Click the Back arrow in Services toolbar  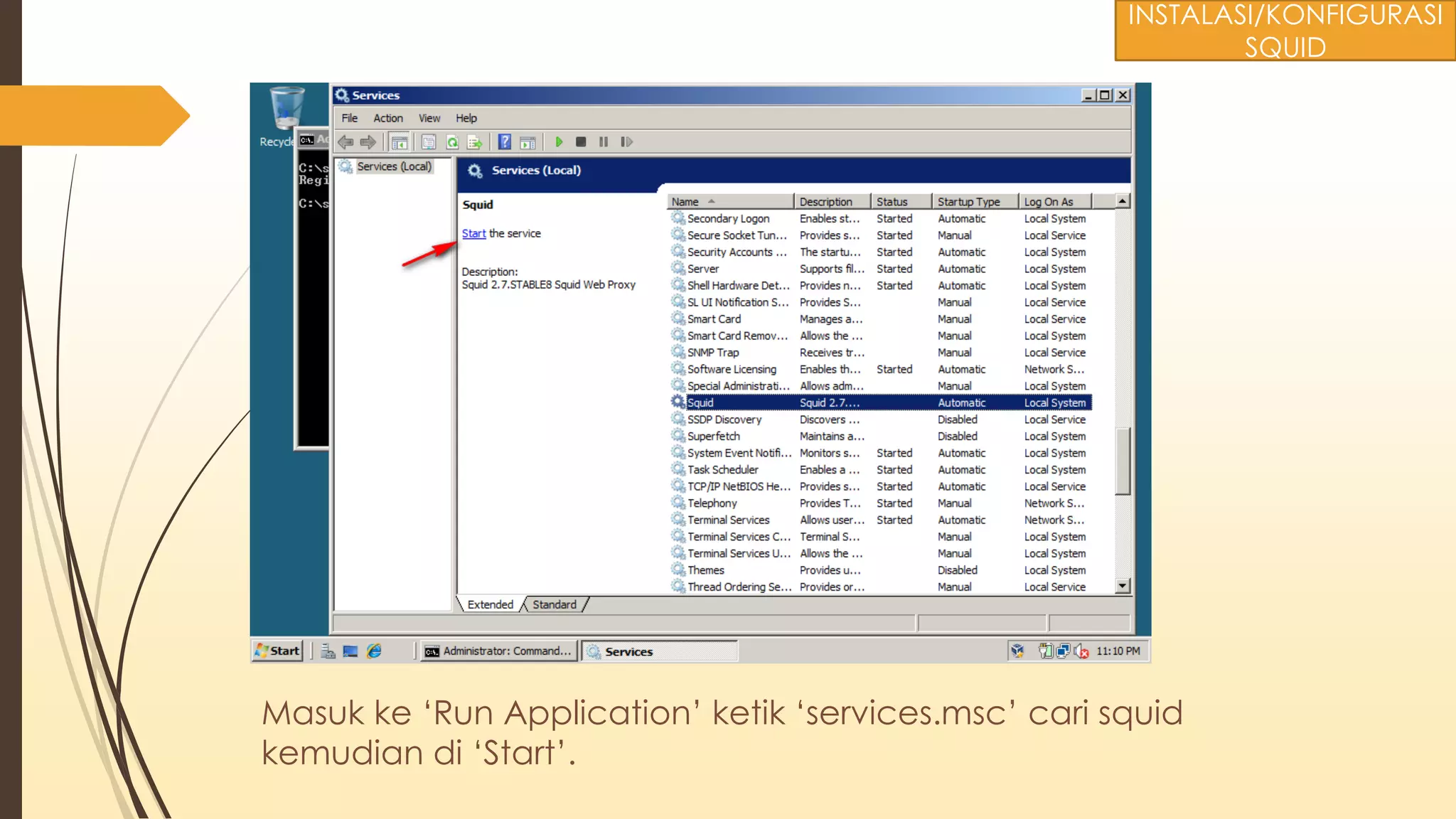click(346, 142)
